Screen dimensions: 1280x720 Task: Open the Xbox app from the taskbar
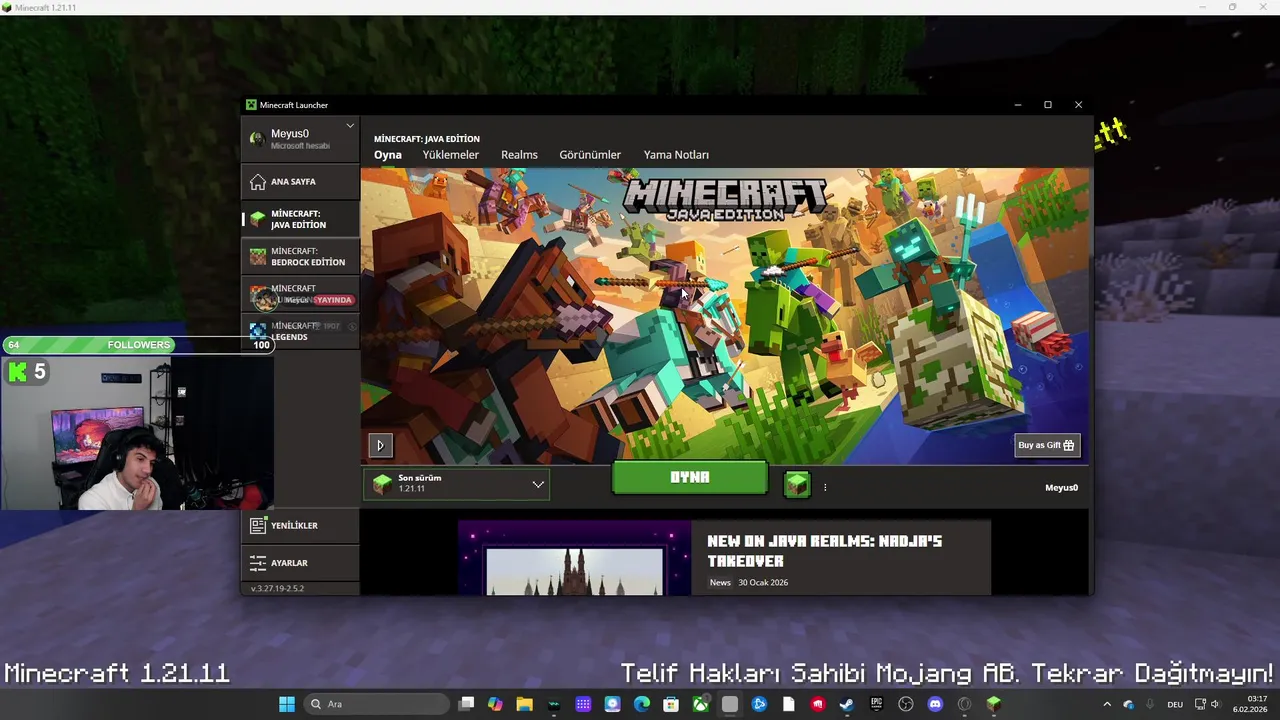coord(701,704)
